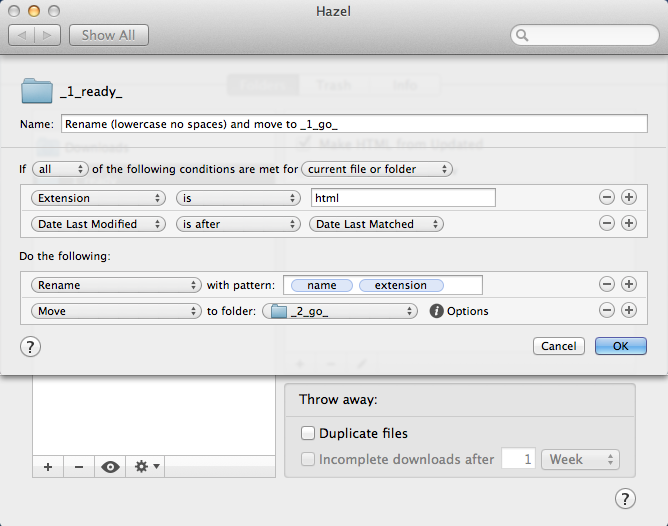Open the Move action dropdown
Viewport: 668px width, 526px height.
coord(116,311)
